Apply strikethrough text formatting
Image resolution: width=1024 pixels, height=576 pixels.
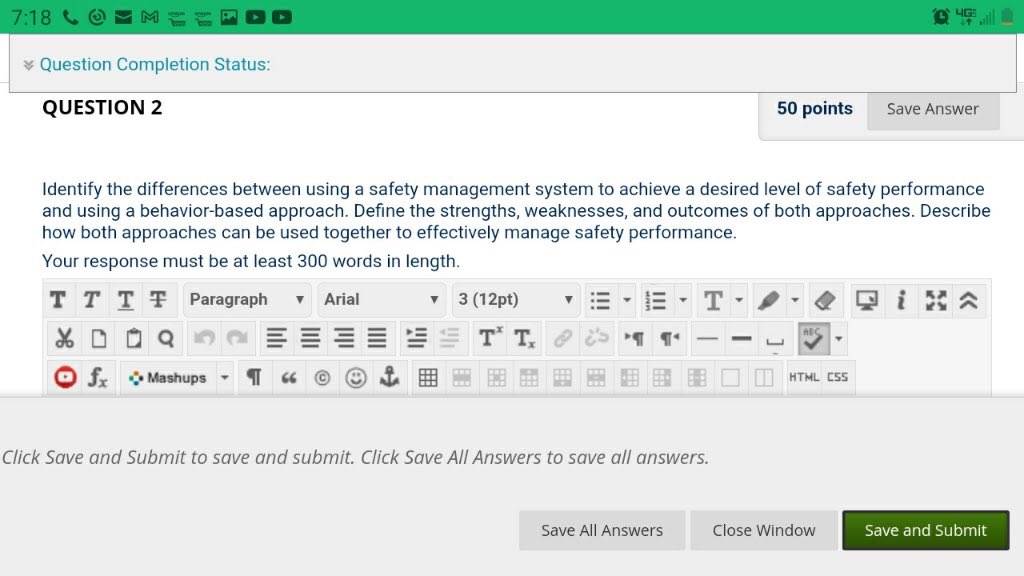158,300
